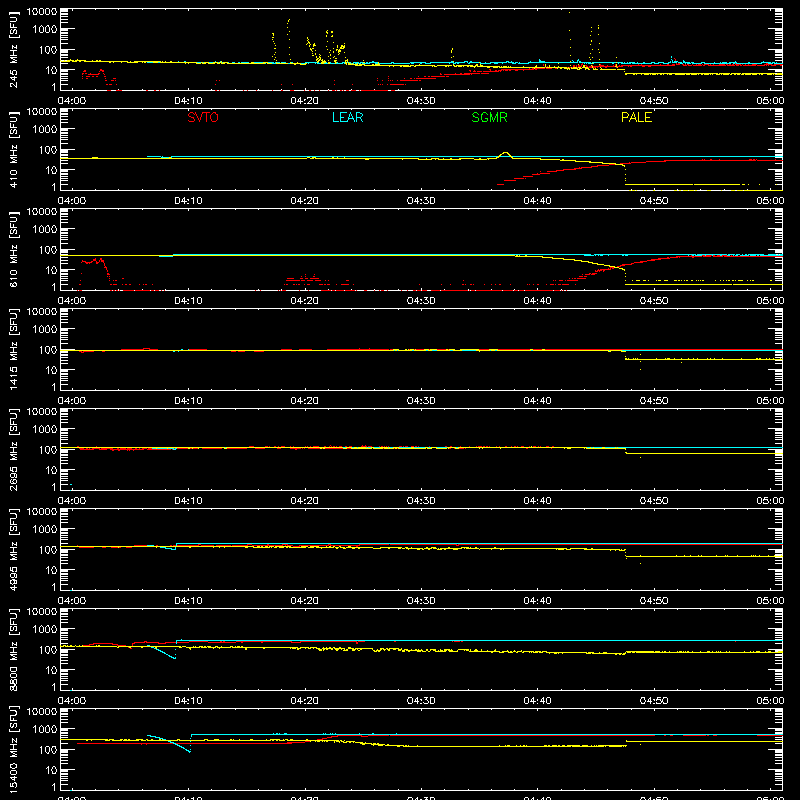The height and width of the screenshot is (800, 800).
Task: Click 05:00 time label under 4995 MHz plot
Action: (x=770, y=601)
